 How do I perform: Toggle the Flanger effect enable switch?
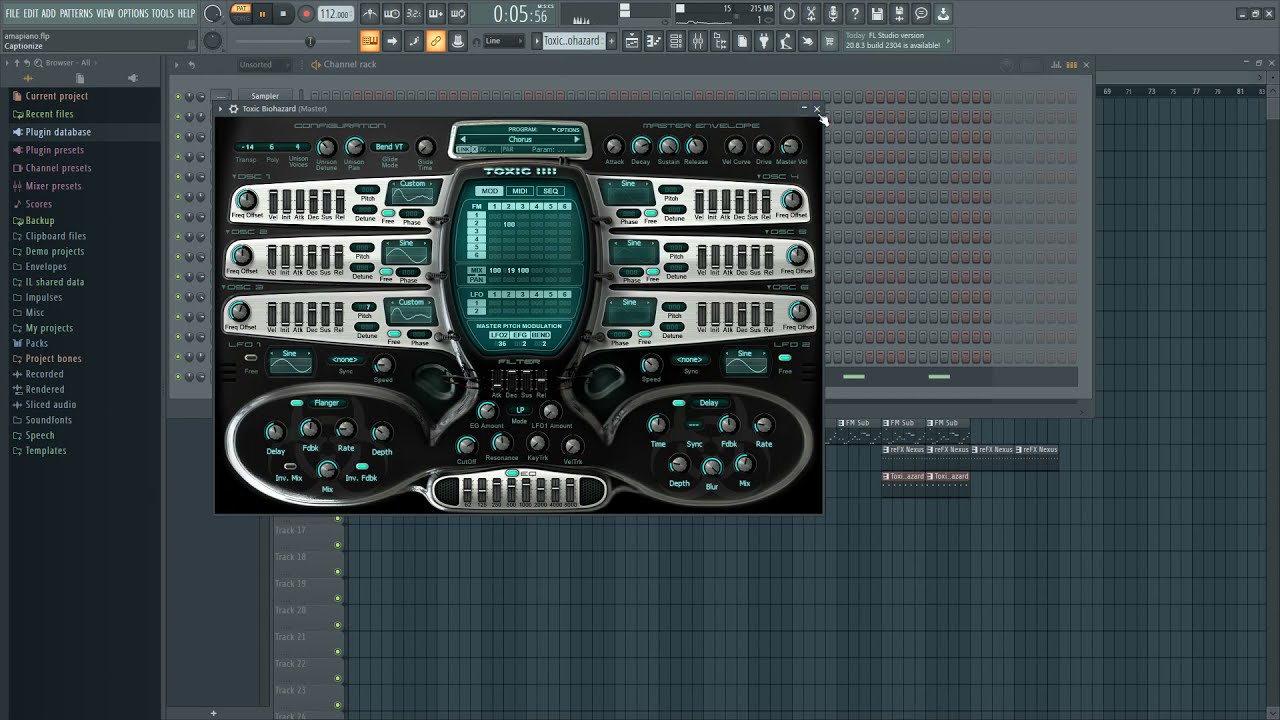[x=297, y=403]
